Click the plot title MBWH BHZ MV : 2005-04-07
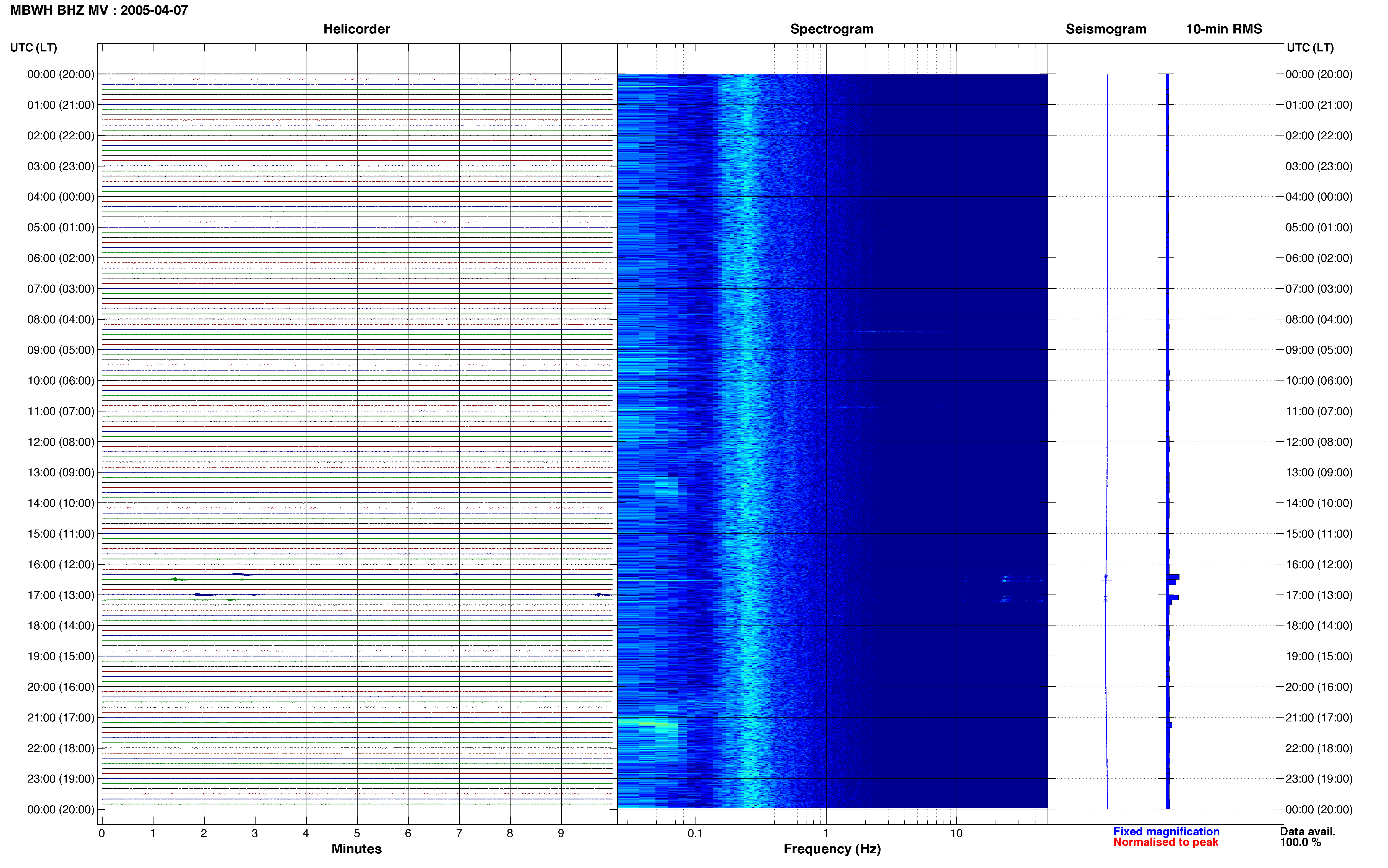Image resolution: width=1388 pixels, height=868 pixels. pyautogui.click(x=99, y=10)
